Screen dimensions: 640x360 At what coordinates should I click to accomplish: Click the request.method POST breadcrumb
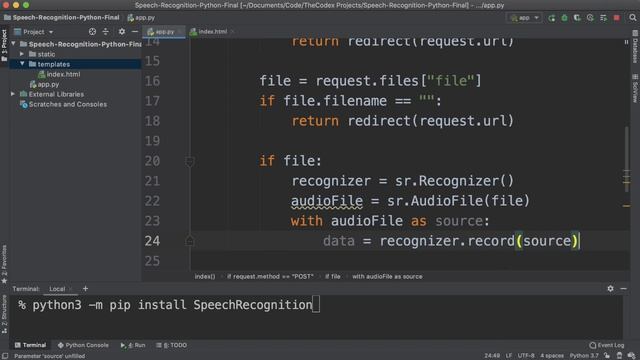(270, 276)
